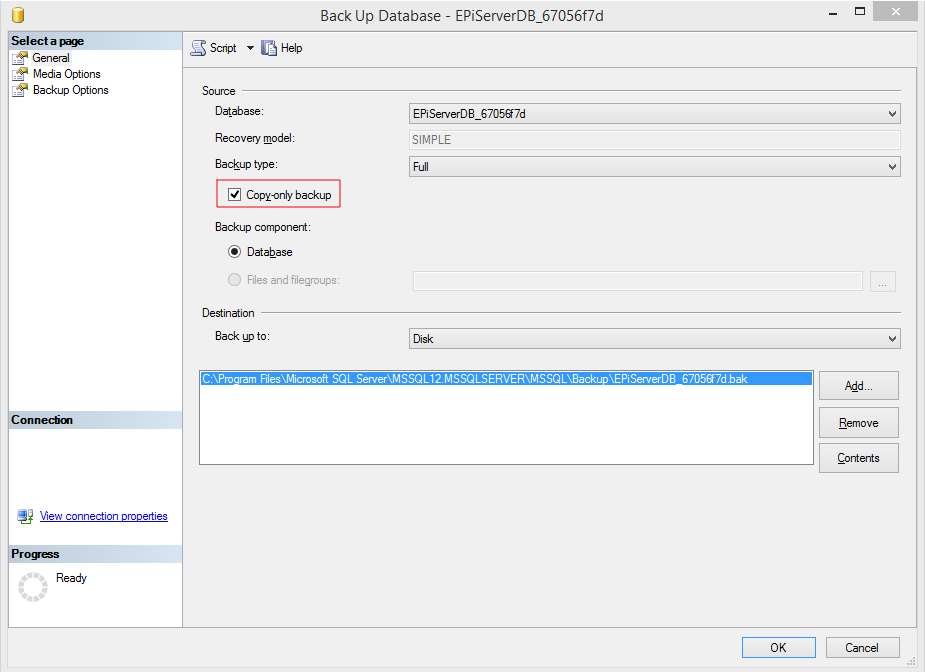Viewport: 925px width, 672px height.
Task: Switch to the Media Options page
Action: (x=66, y=74)
